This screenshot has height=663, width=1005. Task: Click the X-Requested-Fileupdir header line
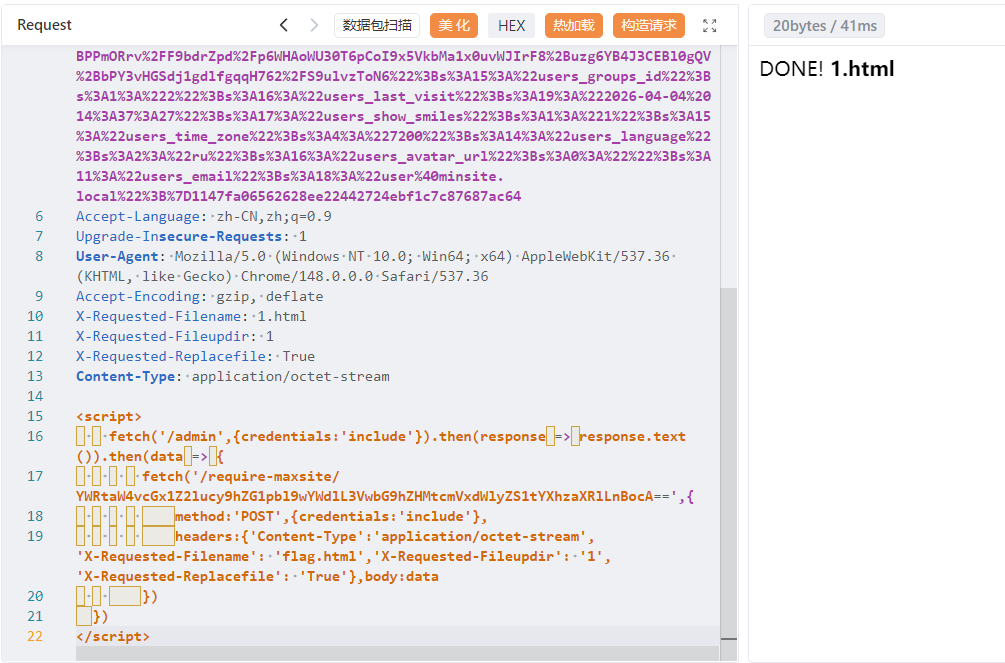[x=175, y=336]
